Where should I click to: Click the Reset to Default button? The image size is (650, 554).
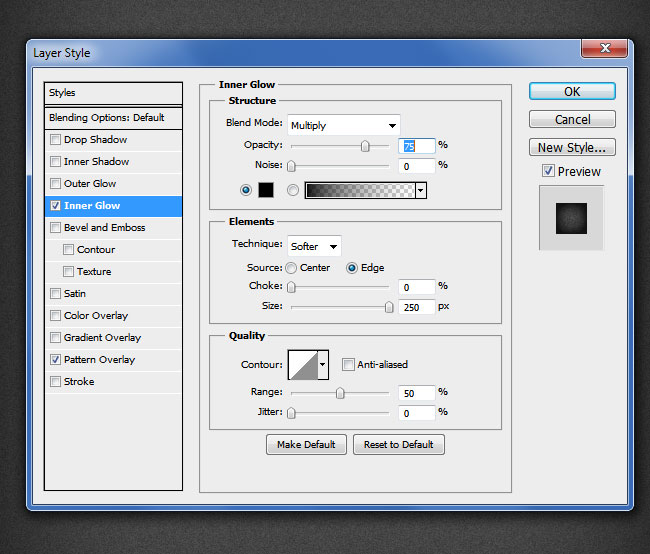click(398, 444)
